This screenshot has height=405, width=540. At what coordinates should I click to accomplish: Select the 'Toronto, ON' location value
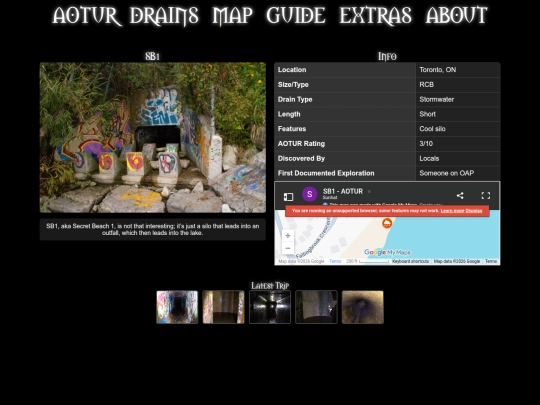point(437,70)
